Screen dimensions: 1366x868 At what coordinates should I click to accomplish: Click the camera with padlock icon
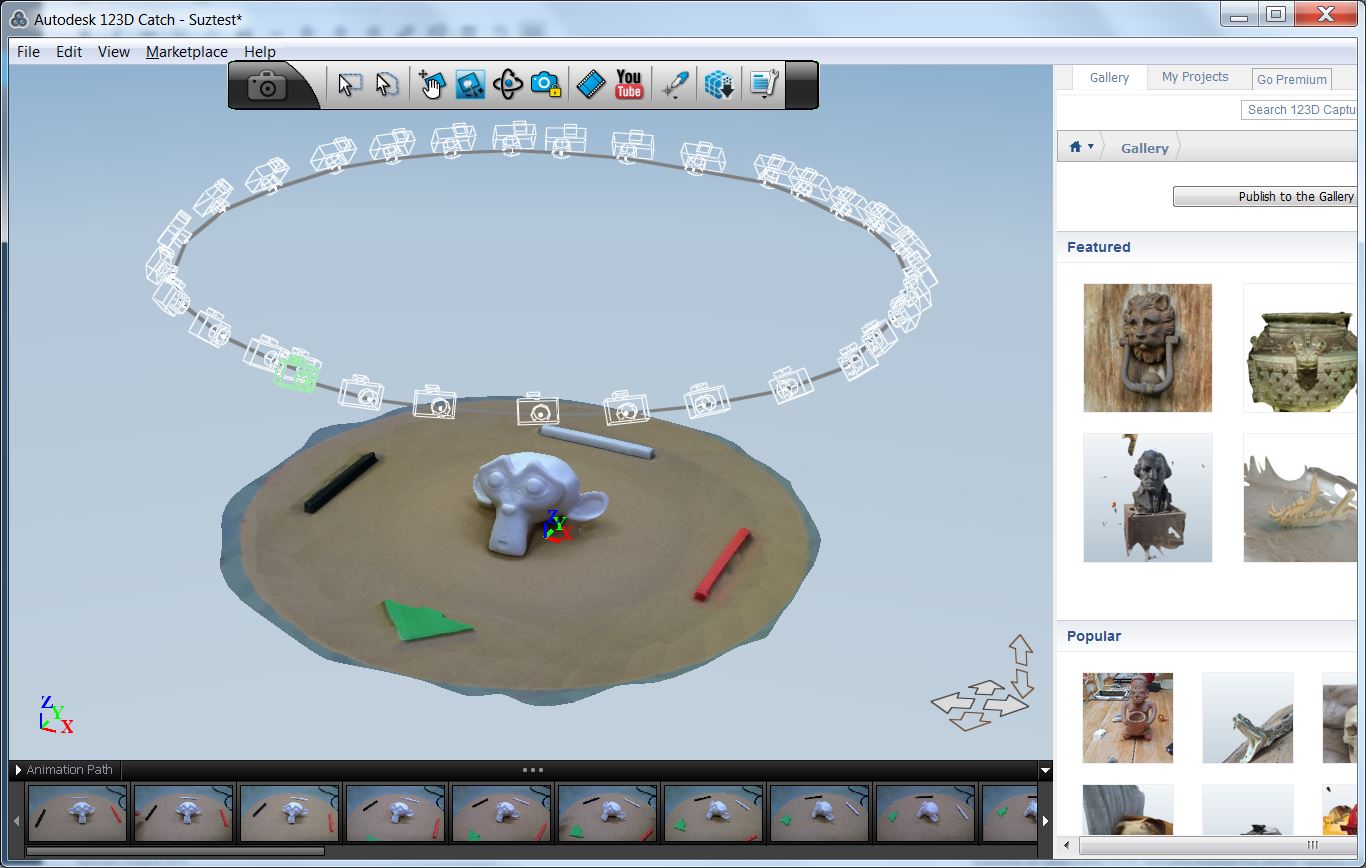546,85
